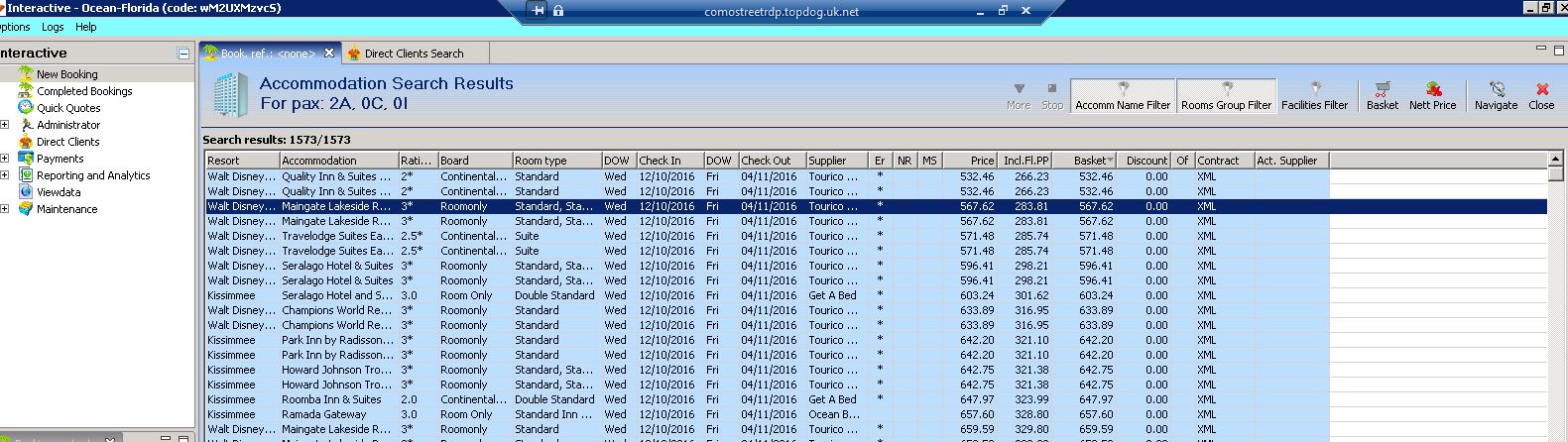Open the Logs menu
The image size is (1568, 442).
[53, 28]
